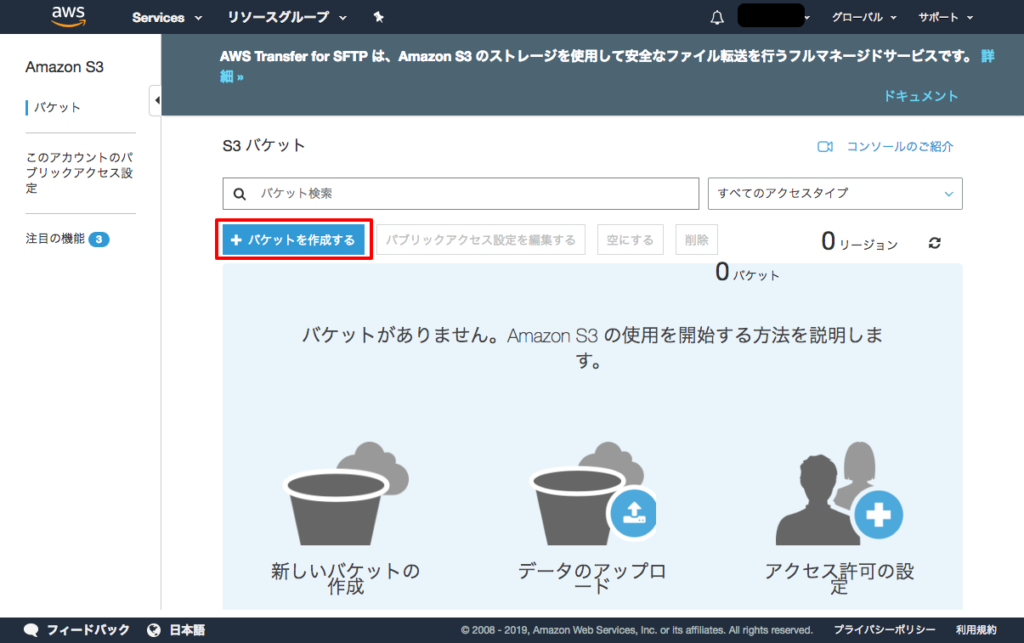The width and height of the screenshot is (1024, 643).
Task: Click the 新しいバケットの作成 caption
Action: [345, 578]
